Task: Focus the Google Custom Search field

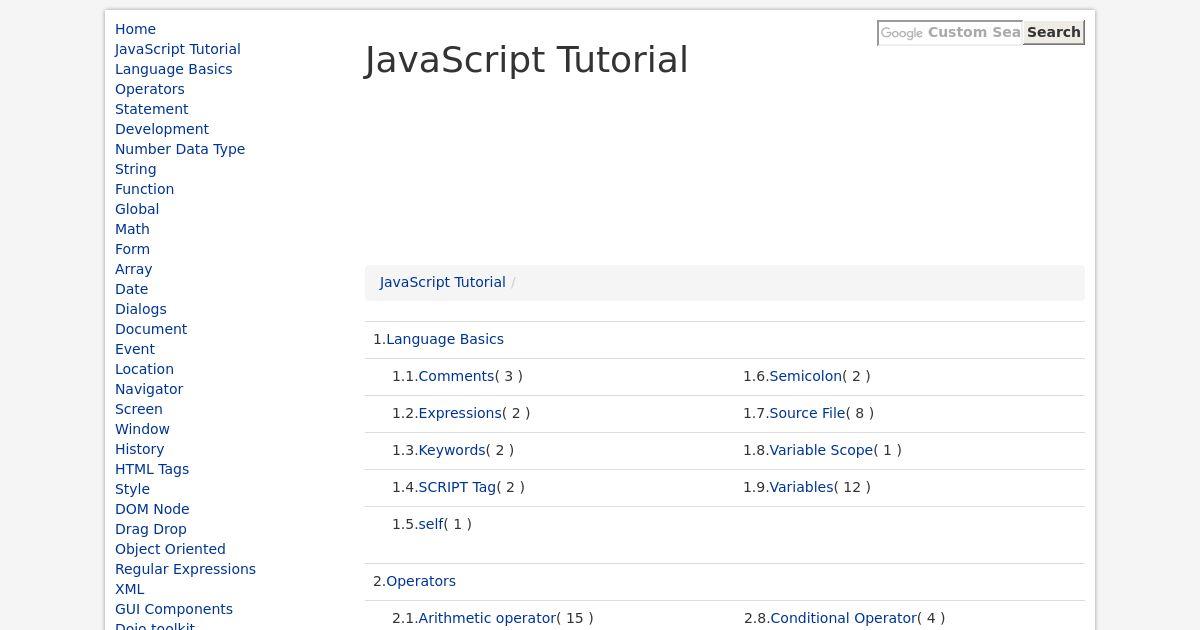Action: (950, 32)
